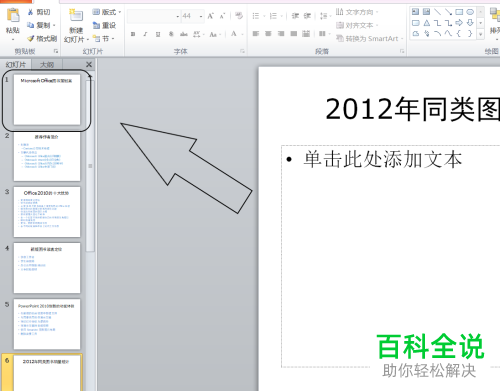Click the Clear Formatting eraser icon
The height and width of the screenshot is (391, 500).
tap(239, 16)
